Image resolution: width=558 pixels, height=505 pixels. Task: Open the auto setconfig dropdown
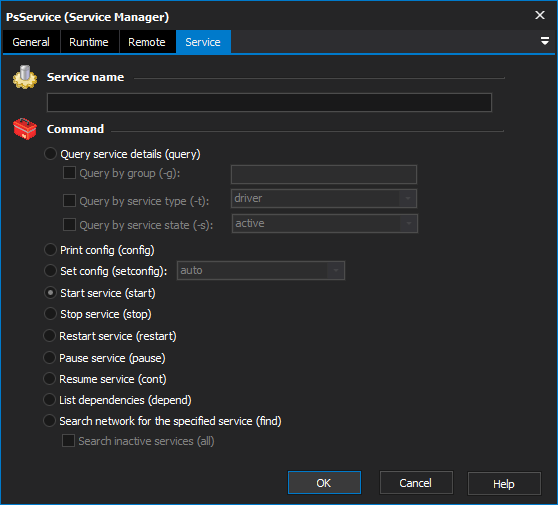click(x=261, y=270)
